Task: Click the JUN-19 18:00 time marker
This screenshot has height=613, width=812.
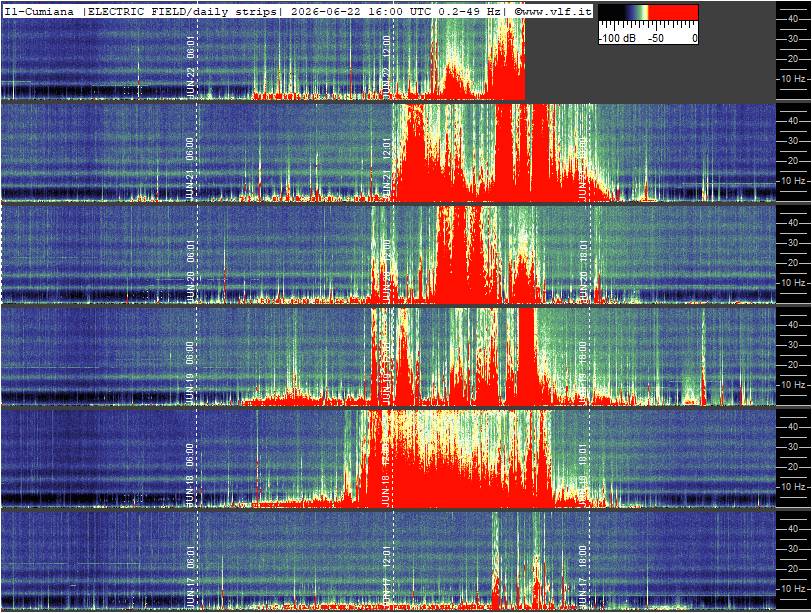Action: tap(584, 373)
